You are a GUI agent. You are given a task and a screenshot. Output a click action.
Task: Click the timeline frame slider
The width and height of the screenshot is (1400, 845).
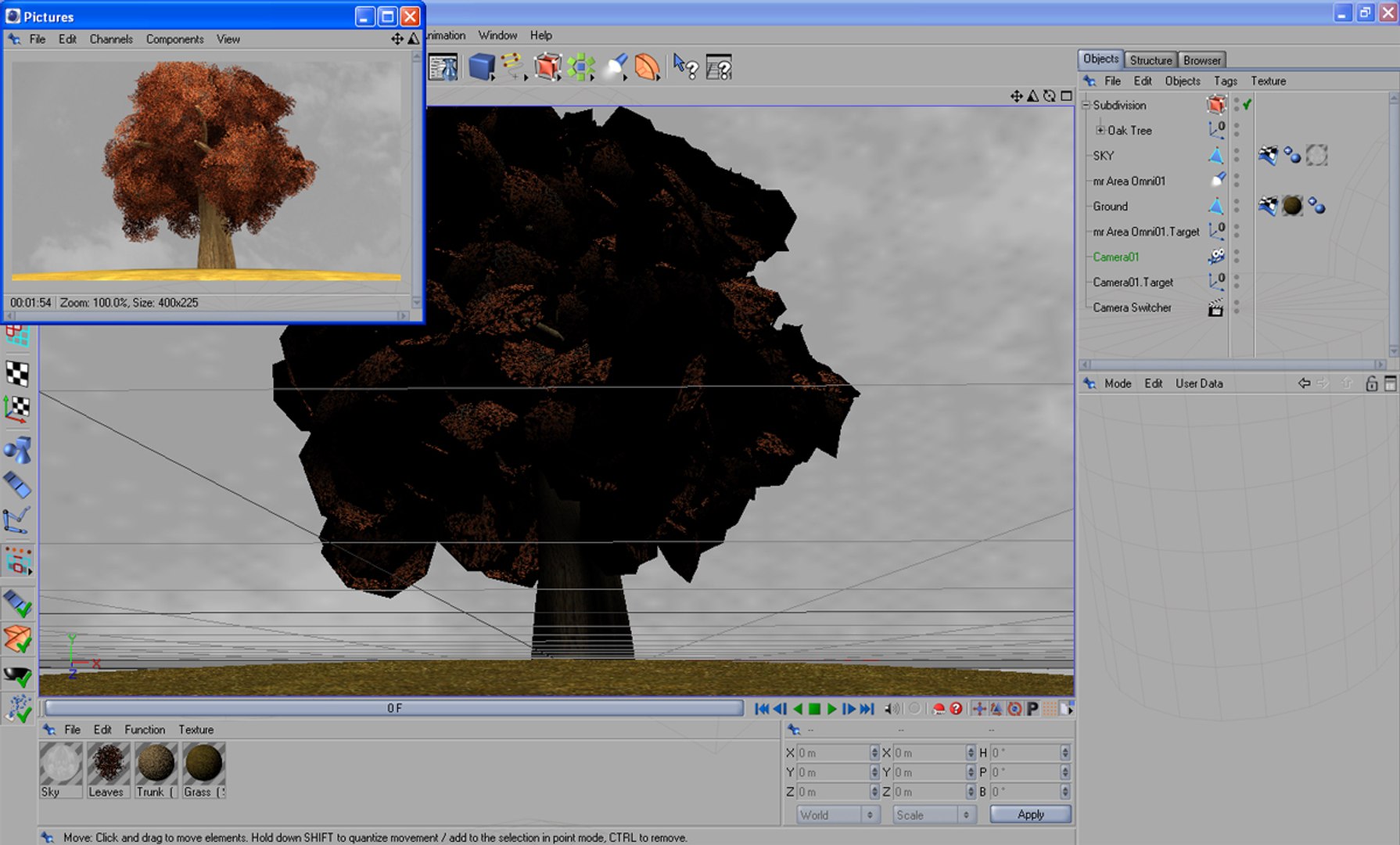click(x=394, y=708)
